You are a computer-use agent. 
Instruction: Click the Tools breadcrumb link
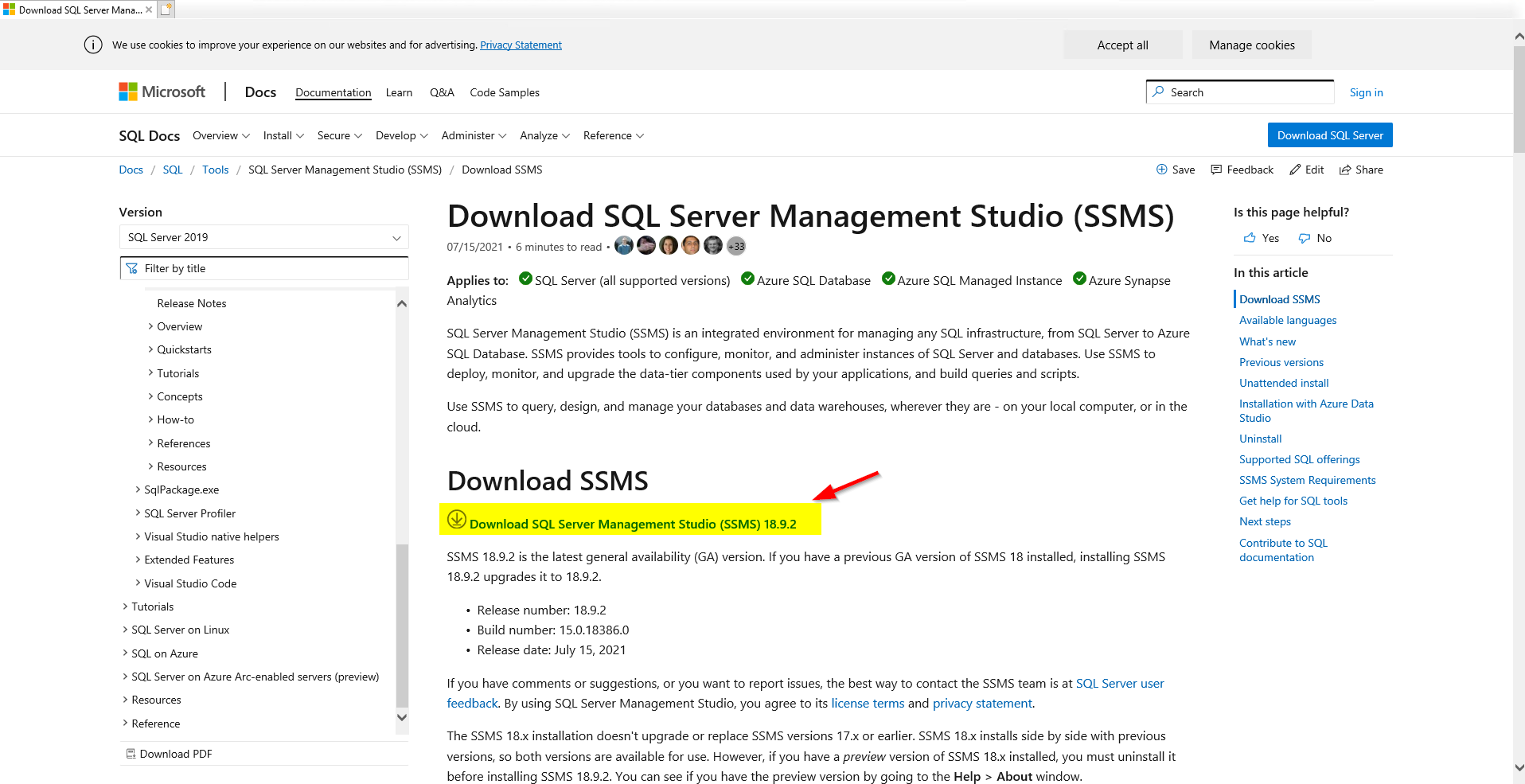click(215, 170)
